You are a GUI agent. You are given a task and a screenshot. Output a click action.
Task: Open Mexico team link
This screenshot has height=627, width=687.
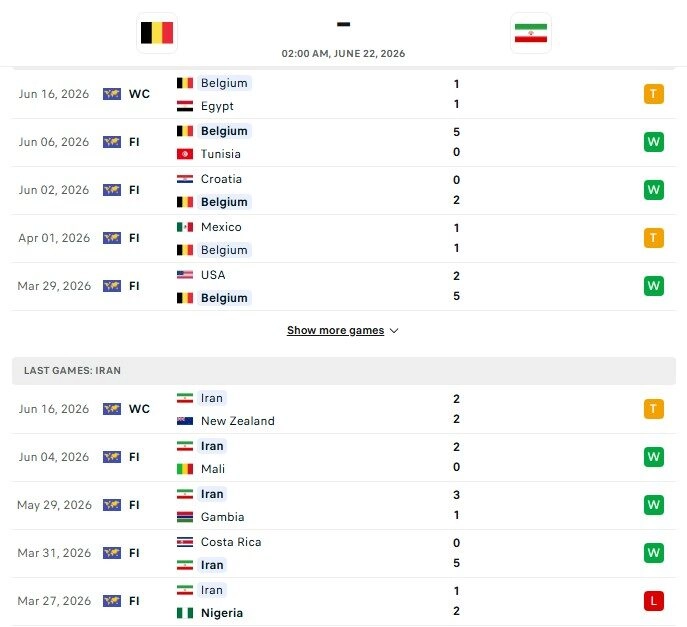pyautogui.click(x=221, y=227)
